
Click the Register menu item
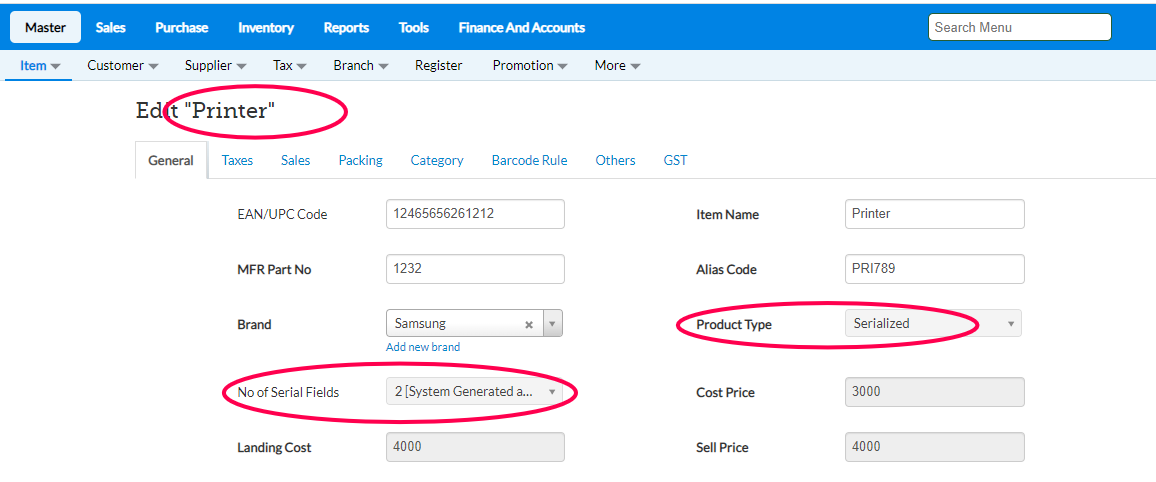click(439, 65)
